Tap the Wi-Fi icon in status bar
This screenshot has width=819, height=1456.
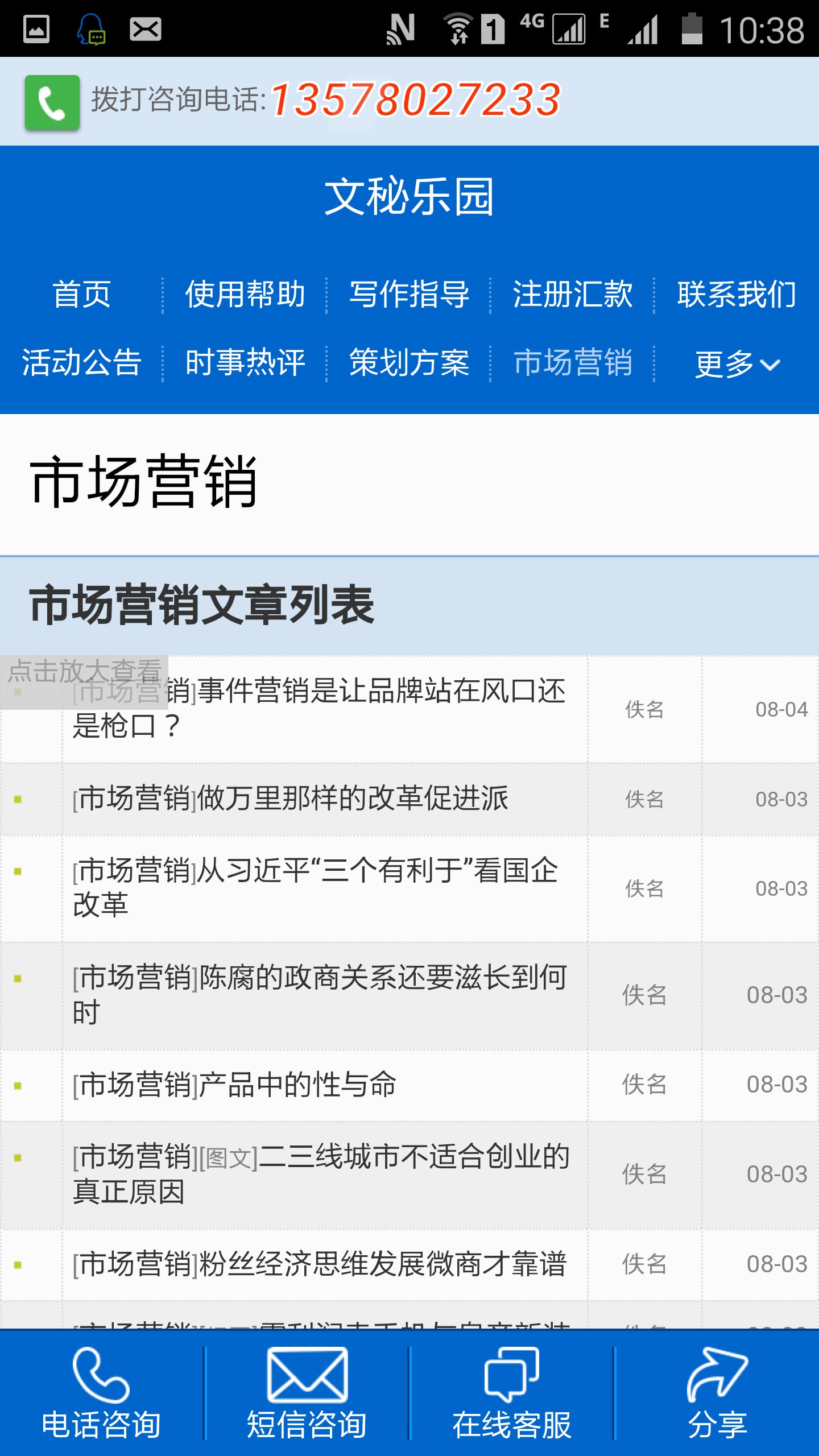(x=458, y=28)
